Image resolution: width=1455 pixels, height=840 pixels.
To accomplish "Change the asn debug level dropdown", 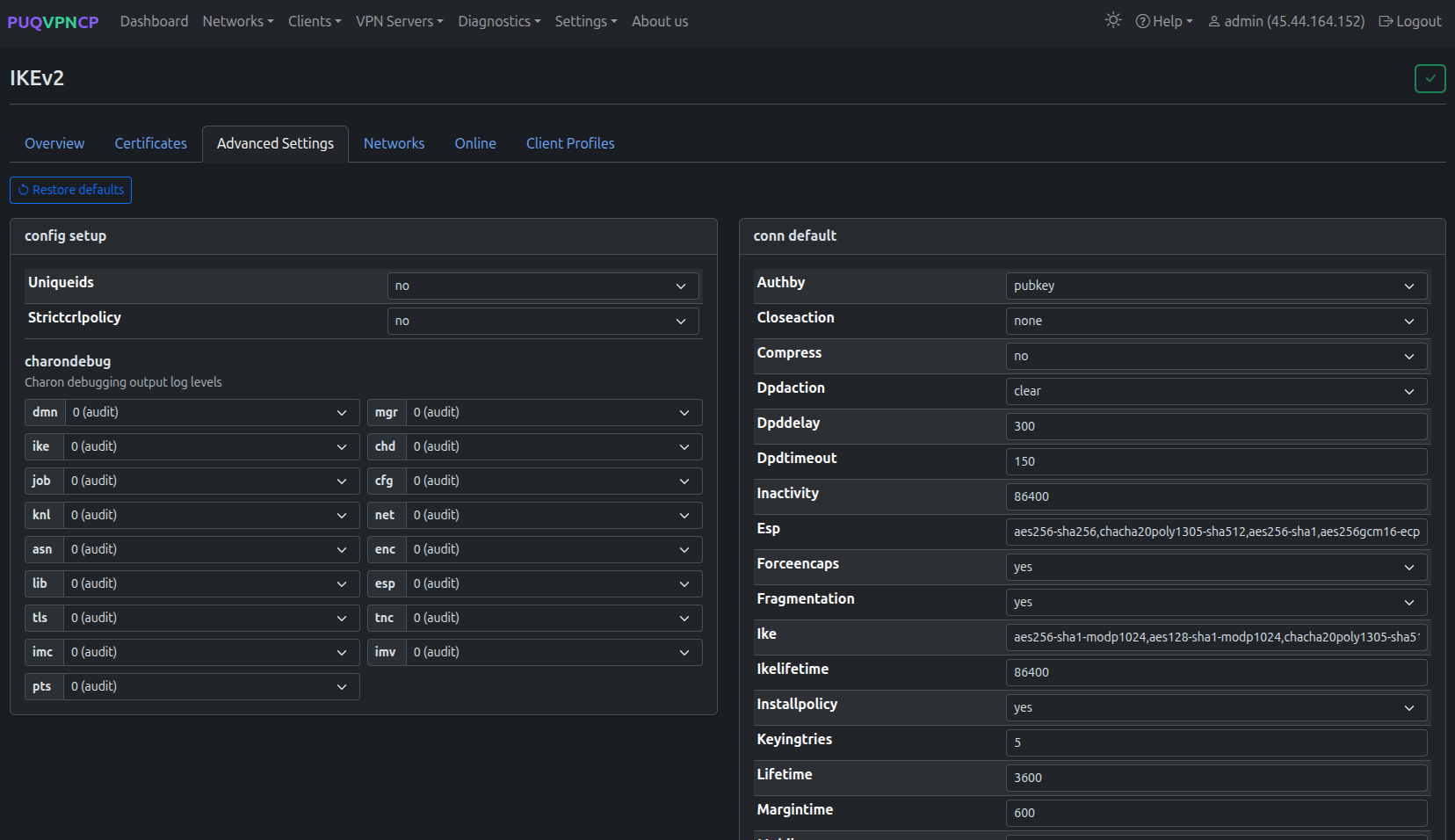I will pos(212,549).
